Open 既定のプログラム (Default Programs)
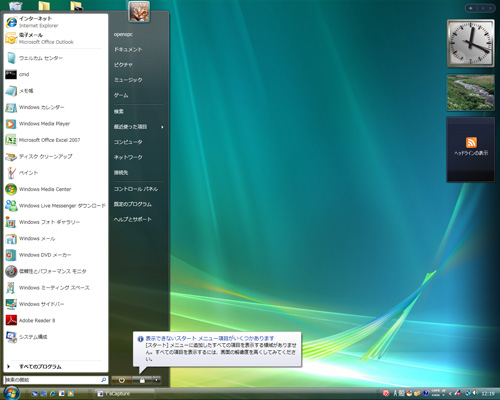500x400 pixels. pos(138,204)
